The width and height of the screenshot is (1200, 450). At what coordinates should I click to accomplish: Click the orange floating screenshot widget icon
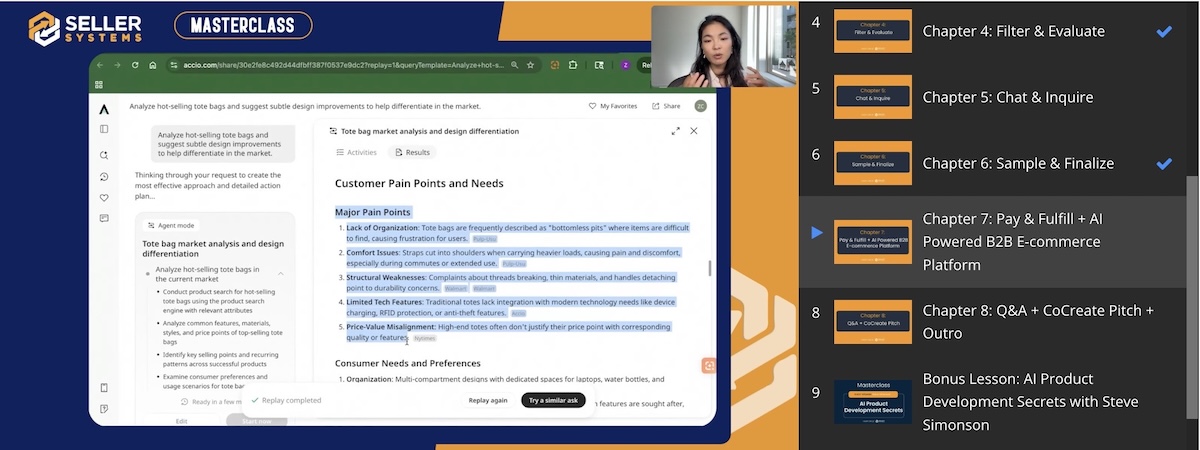click(x=708, y=366)
